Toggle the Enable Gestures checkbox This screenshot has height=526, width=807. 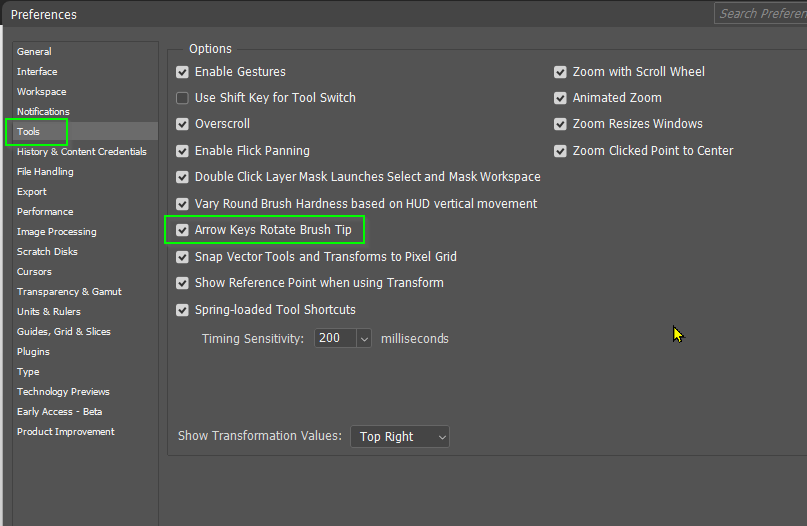click(x=182, y=72)
